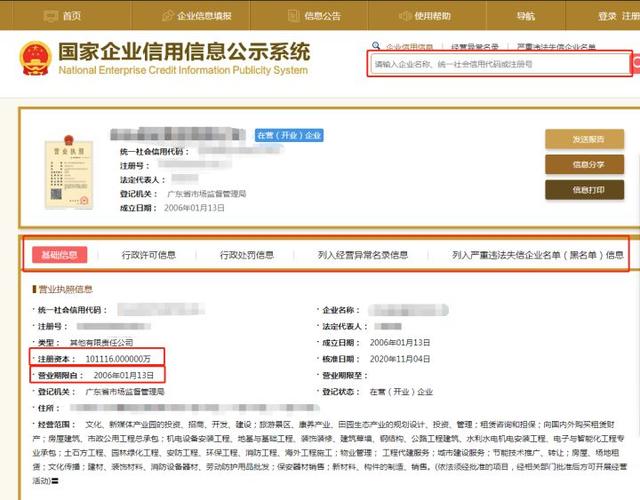Viewport: 640px width, 500px height.
Task: Click the 在营（开业）企业 status badge
Action: coord(289,136)
